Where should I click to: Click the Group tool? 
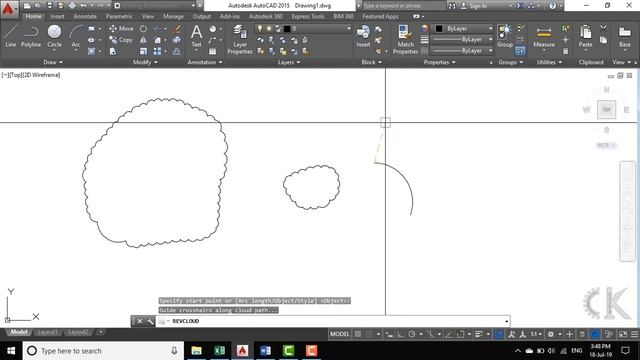click(505, 36)
